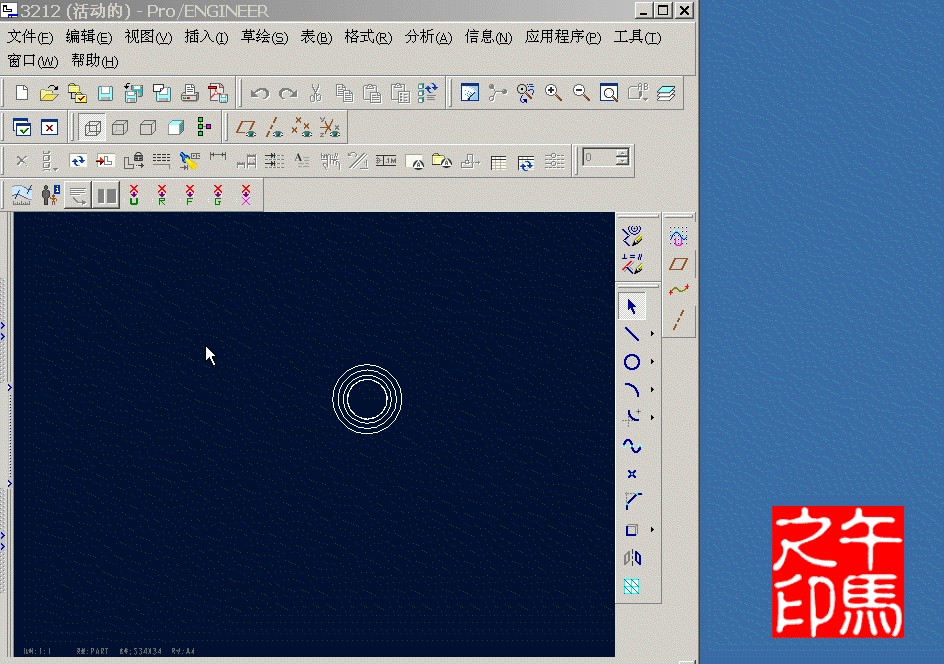Expand the Fillet tool flyout arrow
944x664 pixels.
click(x=652, y=417)
